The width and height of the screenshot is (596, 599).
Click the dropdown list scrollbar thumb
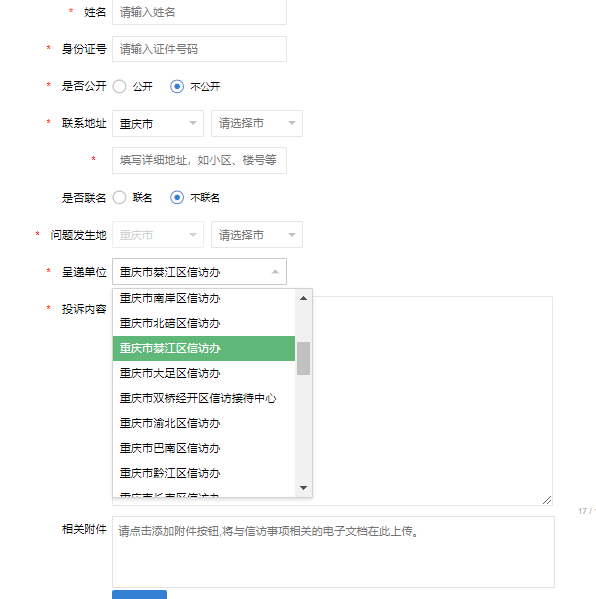[303, 358]
